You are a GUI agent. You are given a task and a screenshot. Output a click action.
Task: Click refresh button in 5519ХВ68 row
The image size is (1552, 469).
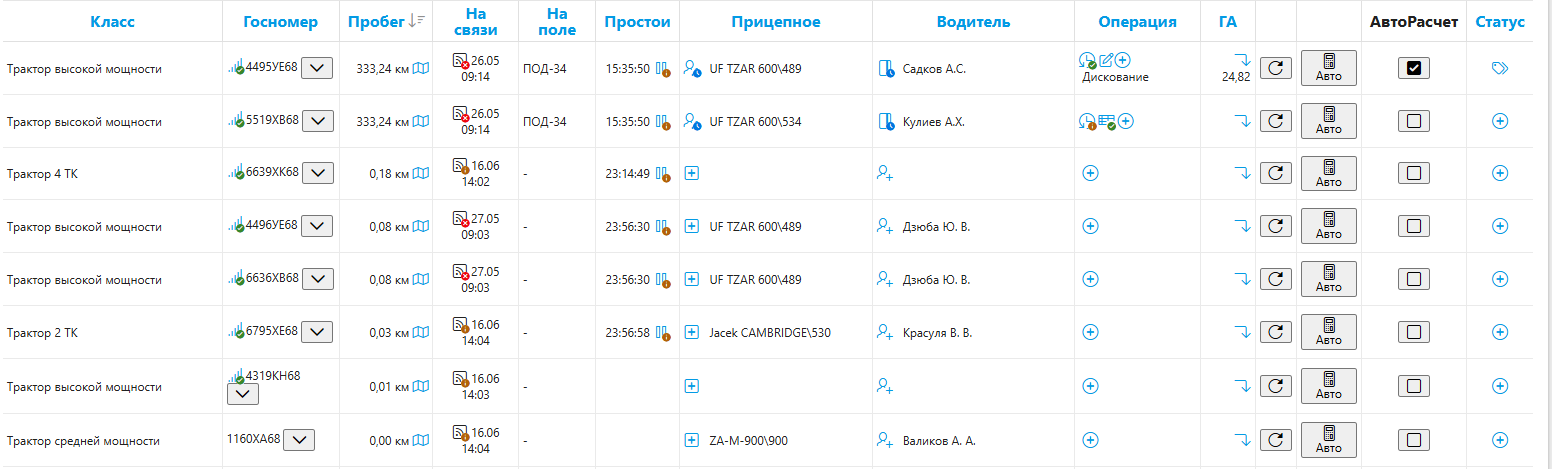[1275, 121]
